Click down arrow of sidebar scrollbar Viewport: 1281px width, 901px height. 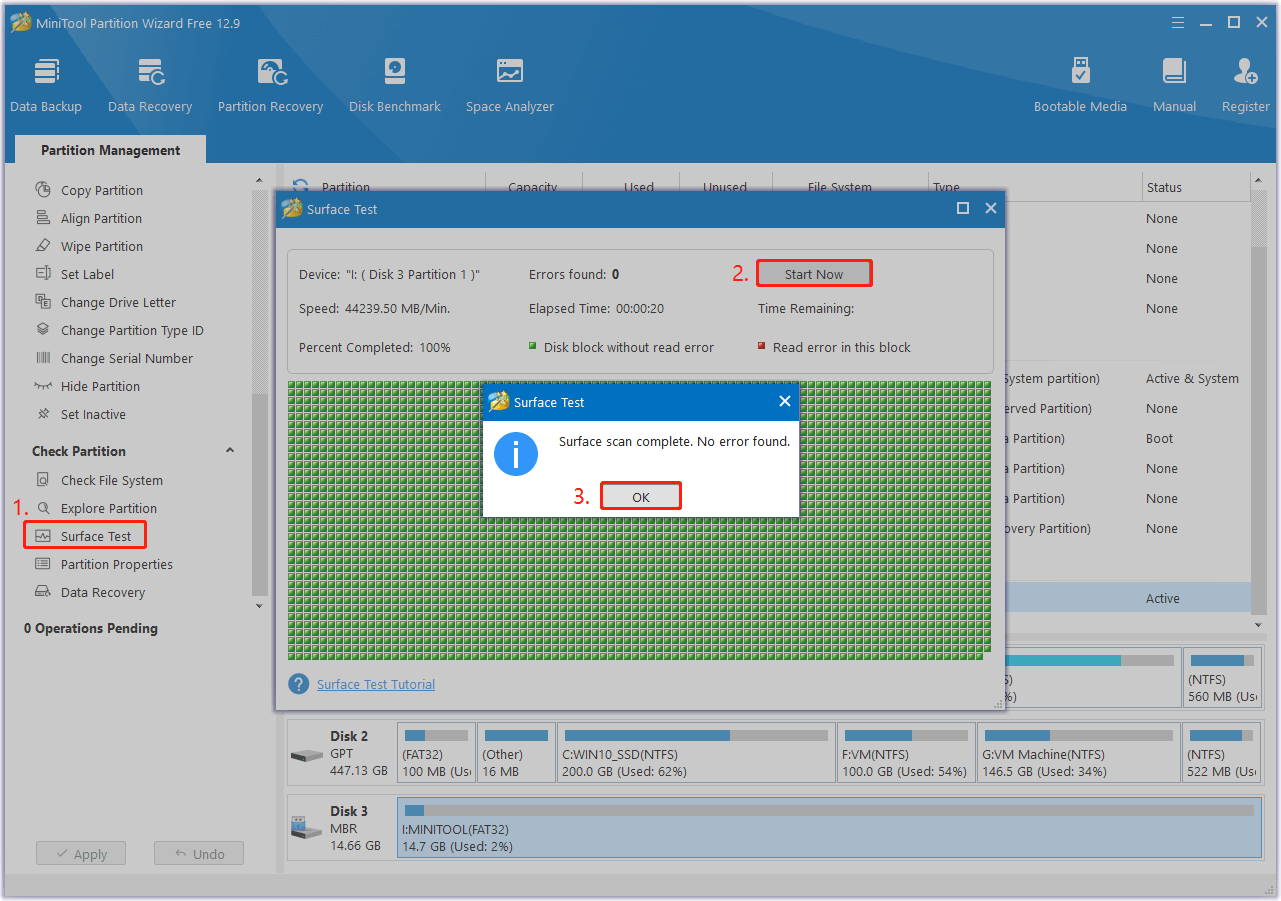tap(260, 606)
